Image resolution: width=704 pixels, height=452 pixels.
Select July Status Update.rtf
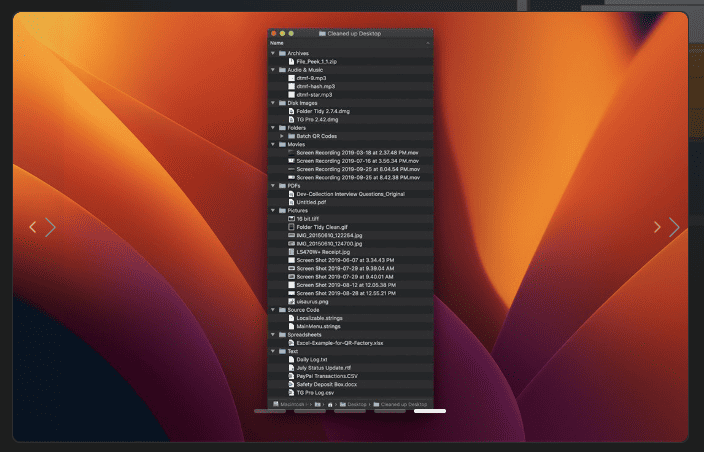[x=324, y=368]
